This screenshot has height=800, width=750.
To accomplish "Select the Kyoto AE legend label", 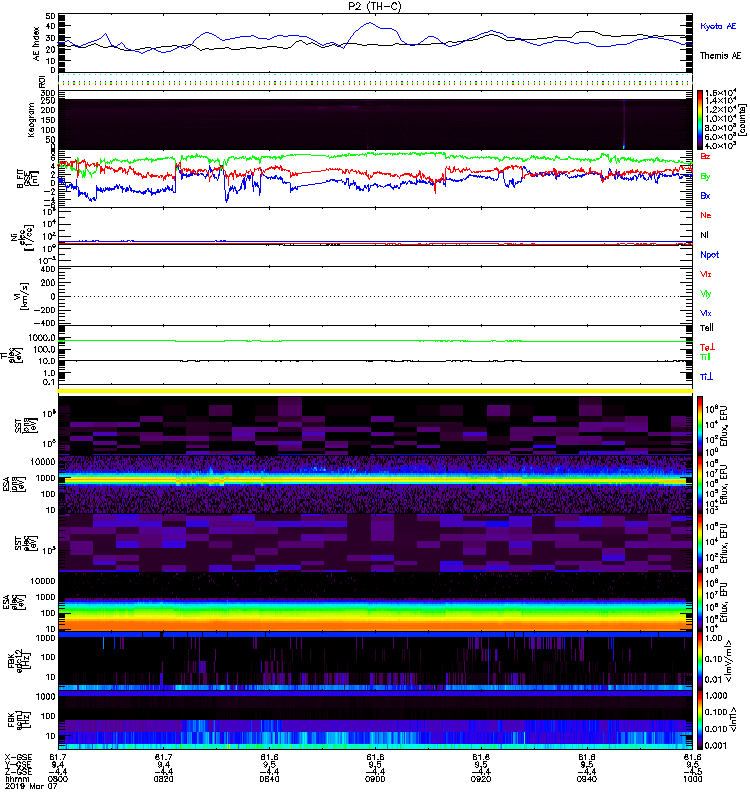I will pos(720,25).
